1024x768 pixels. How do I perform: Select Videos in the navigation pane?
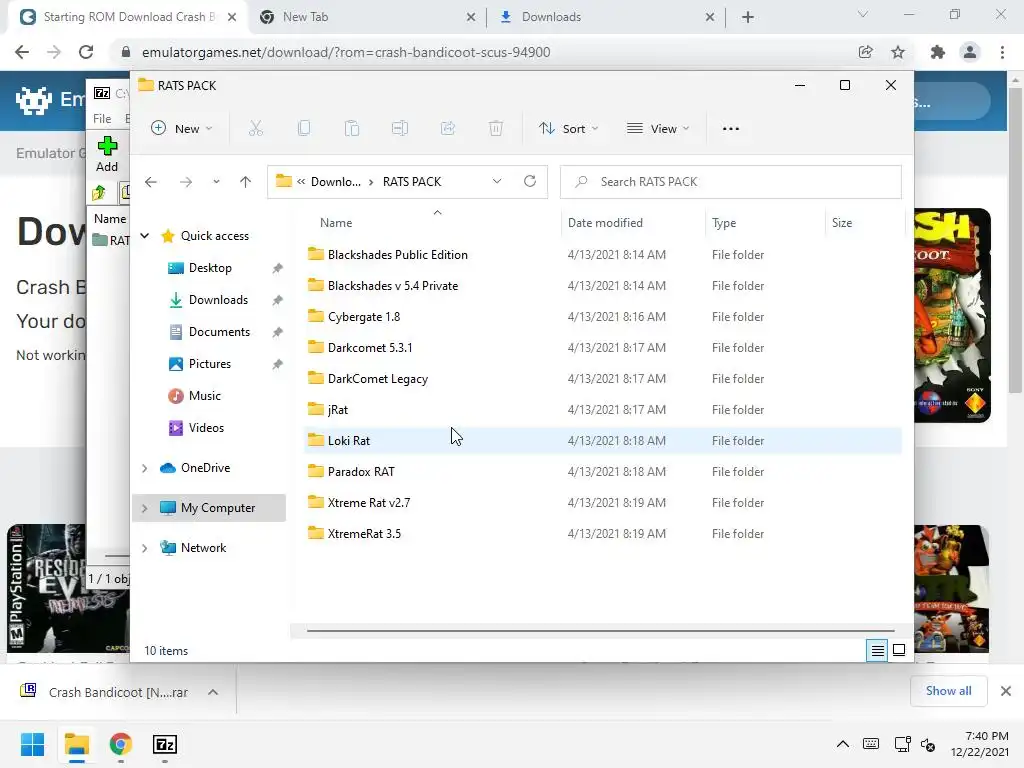[x=206, y=428]
